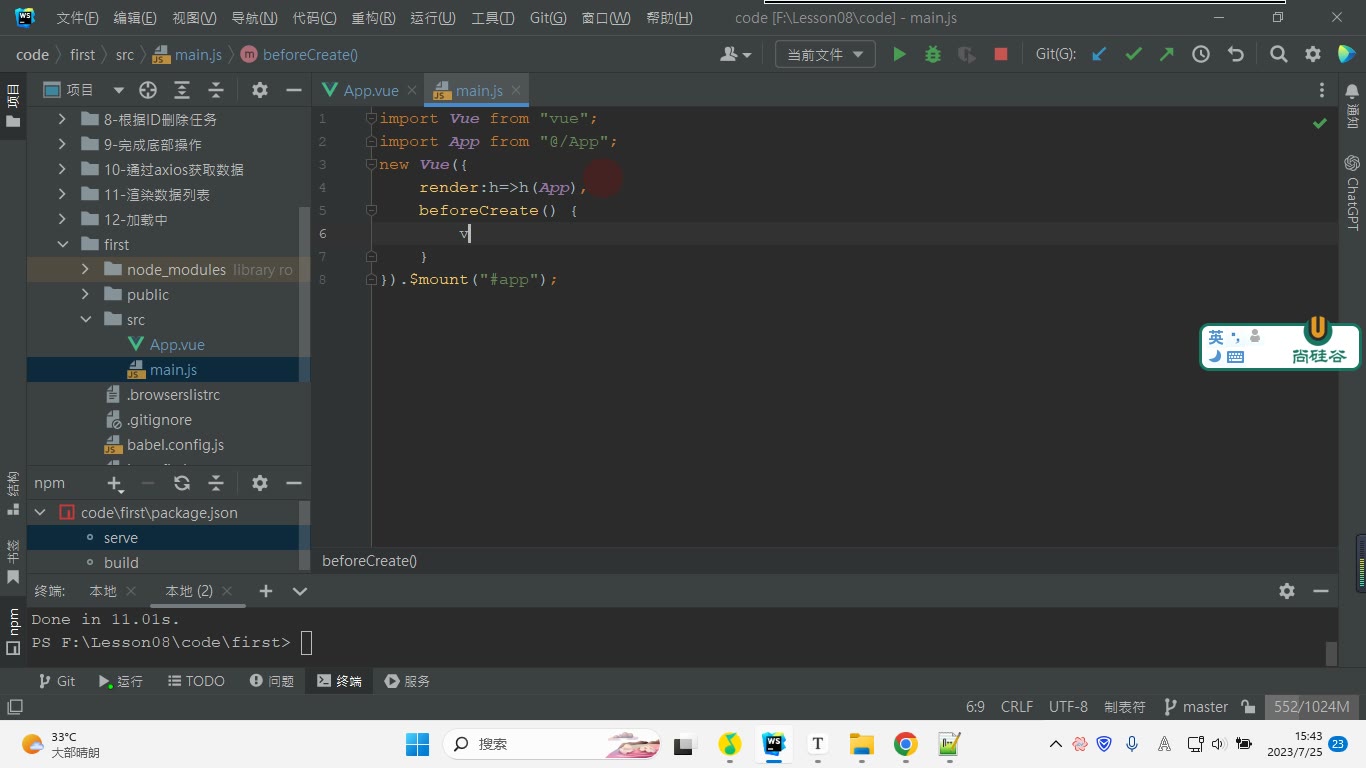The height and width of the screenshot is (768, 1366).
Task: Toggle the npm tool window stripe button
Action: (13, 630)
